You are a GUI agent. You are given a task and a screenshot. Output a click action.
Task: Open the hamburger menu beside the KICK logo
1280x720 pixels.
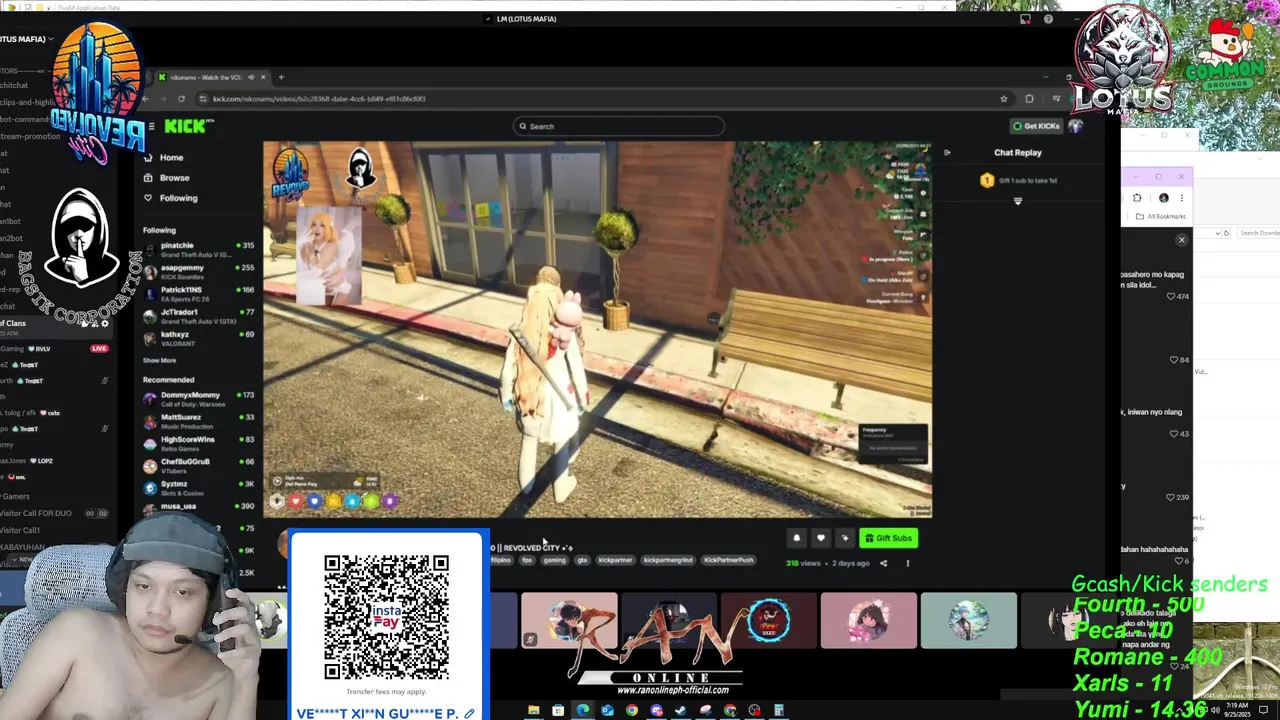(151, 126)
